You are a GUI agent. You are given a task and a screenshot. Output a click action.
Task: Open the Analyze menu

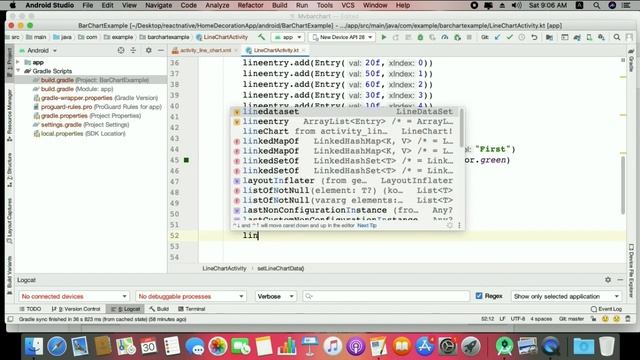click(x=217, y=5)
